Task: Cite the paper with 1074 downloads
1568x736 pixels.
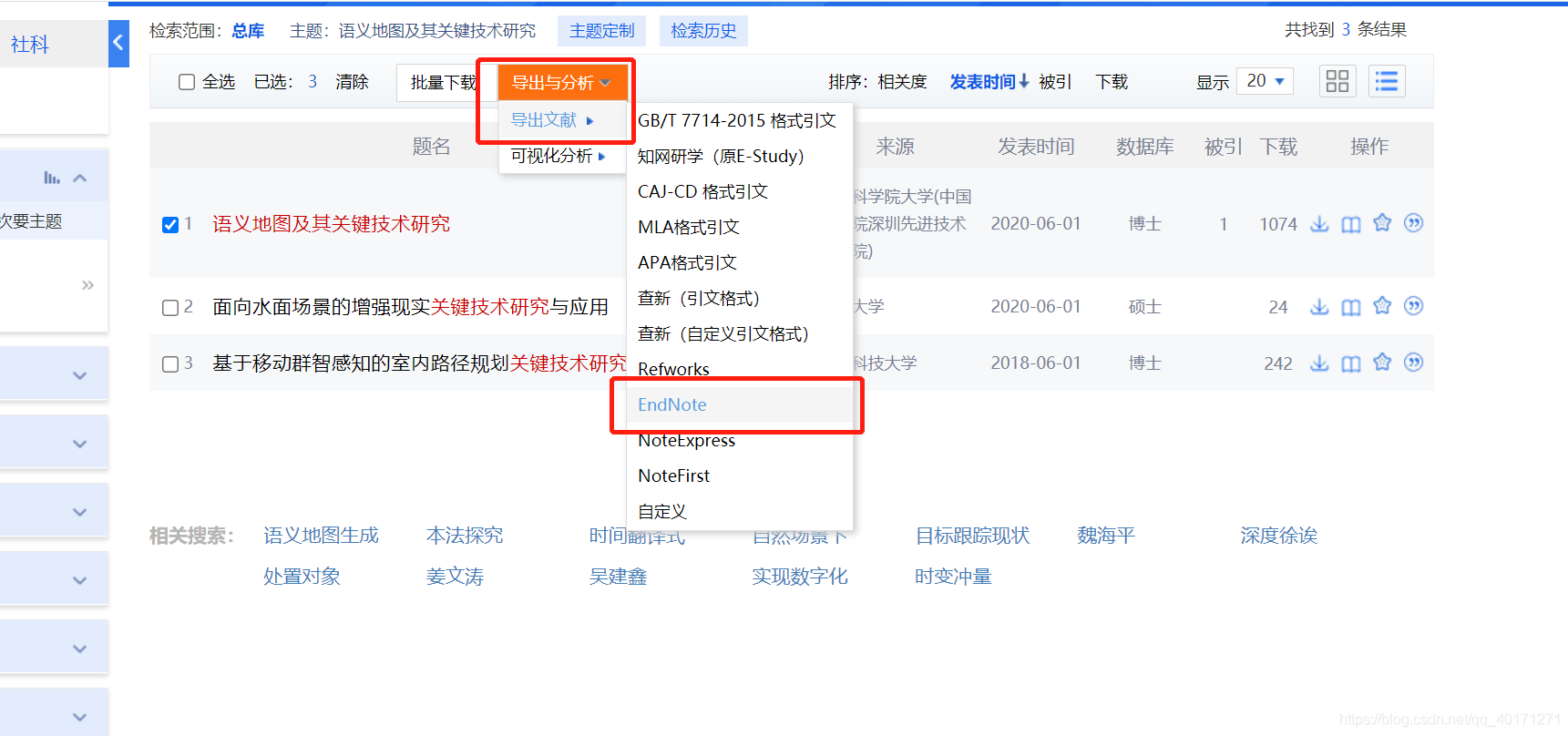Action: (1413, 223)
